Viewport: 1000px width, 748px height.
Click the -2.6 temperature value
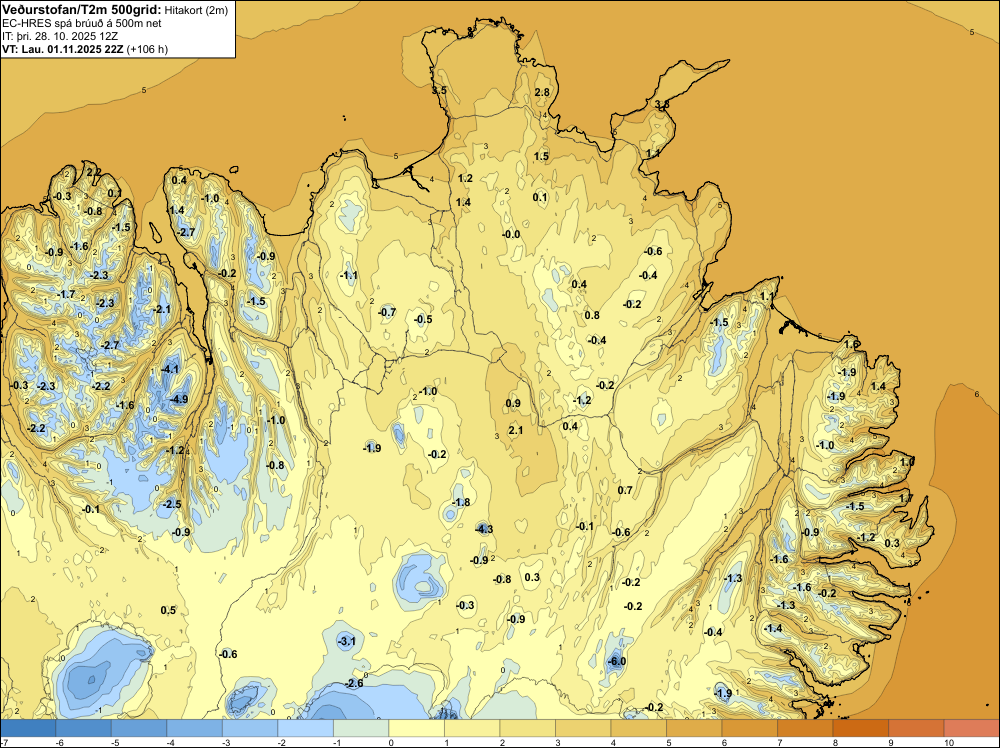[354, 683]
